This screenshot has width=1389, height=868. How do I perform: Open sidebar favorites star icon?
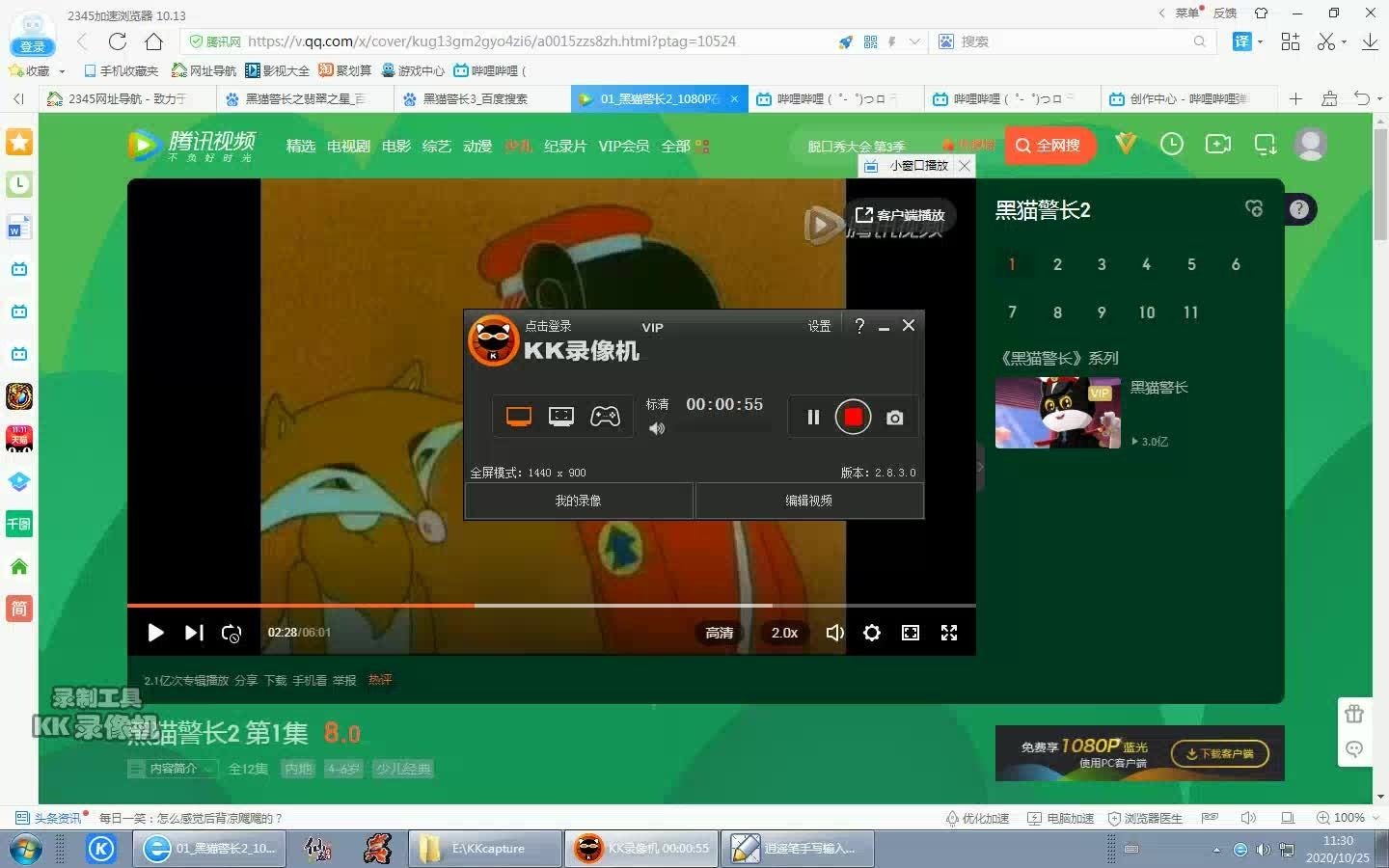pyautogui.click(x=19, y=142)
